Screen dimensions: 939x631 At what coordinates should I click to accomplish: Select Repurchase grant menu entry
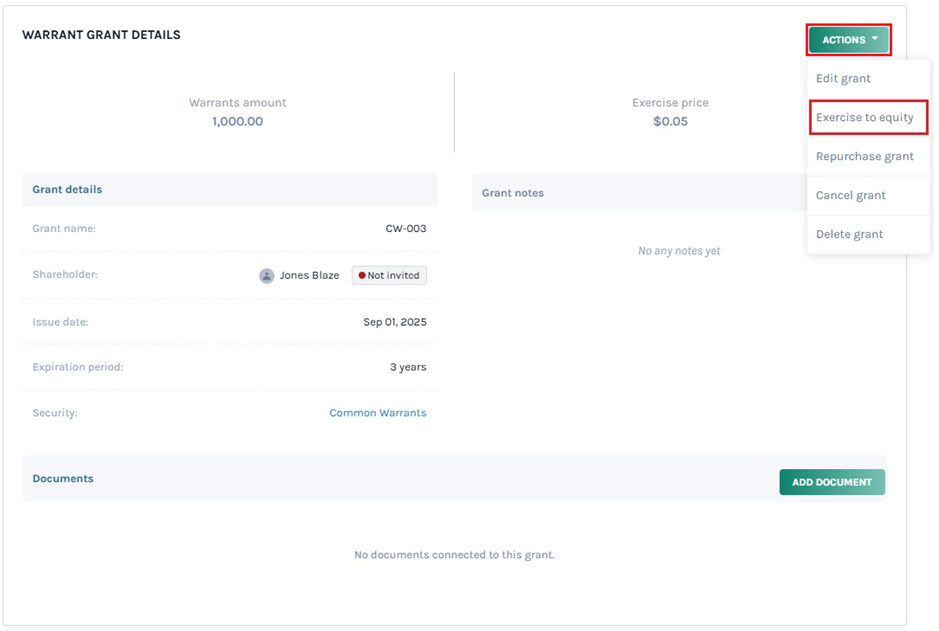point(865,156)
